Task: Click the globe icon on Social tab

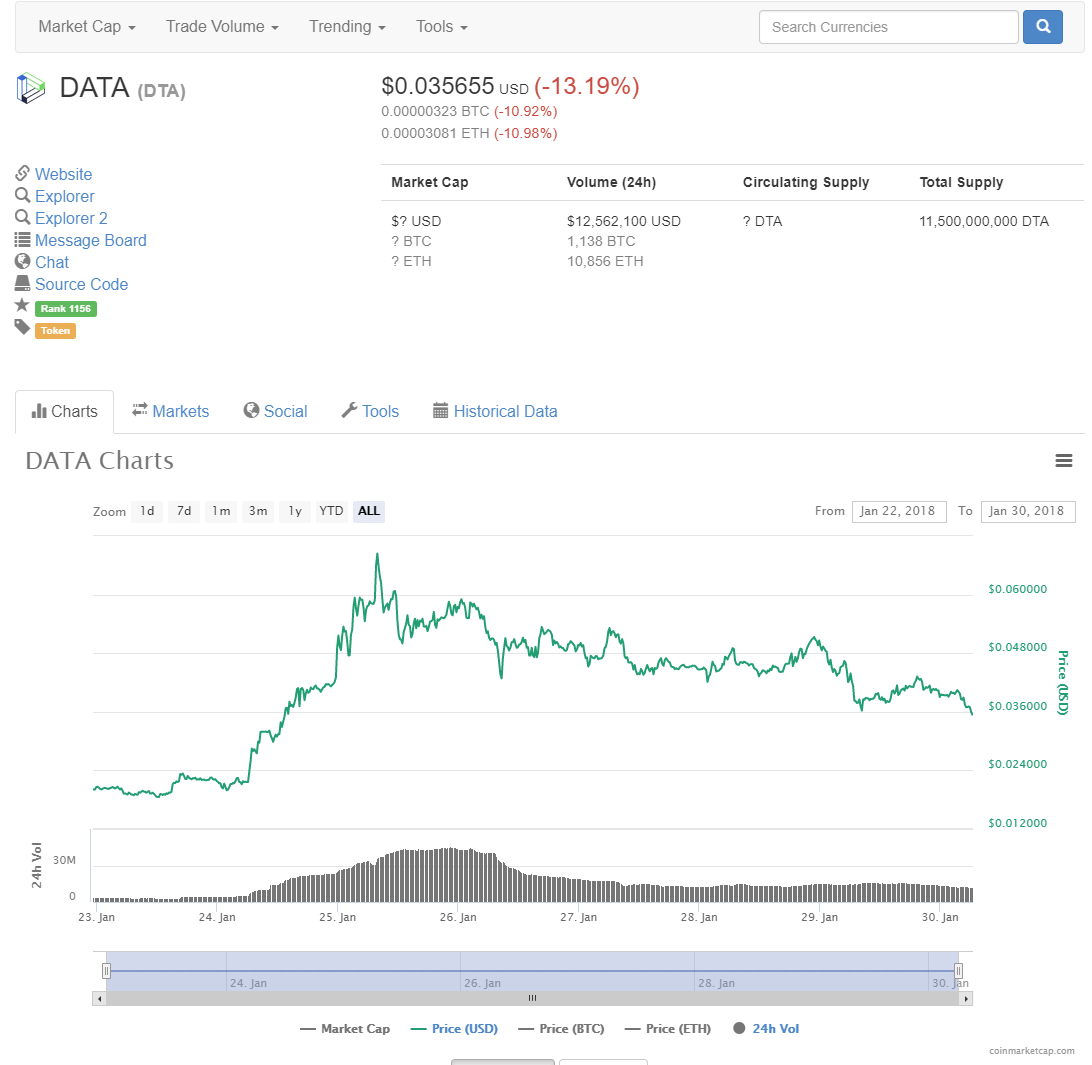Action: tap(251, 410)
